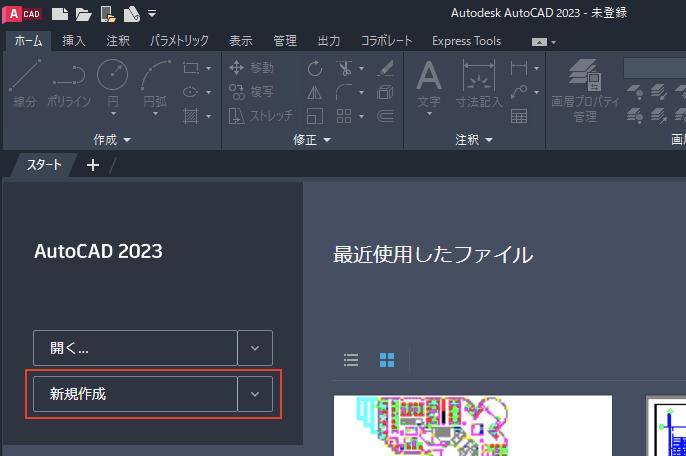Image resolution: width=686 pixels, height=456 pixels.
Task: Select the 線分 line tool
Action: (25, 83)
